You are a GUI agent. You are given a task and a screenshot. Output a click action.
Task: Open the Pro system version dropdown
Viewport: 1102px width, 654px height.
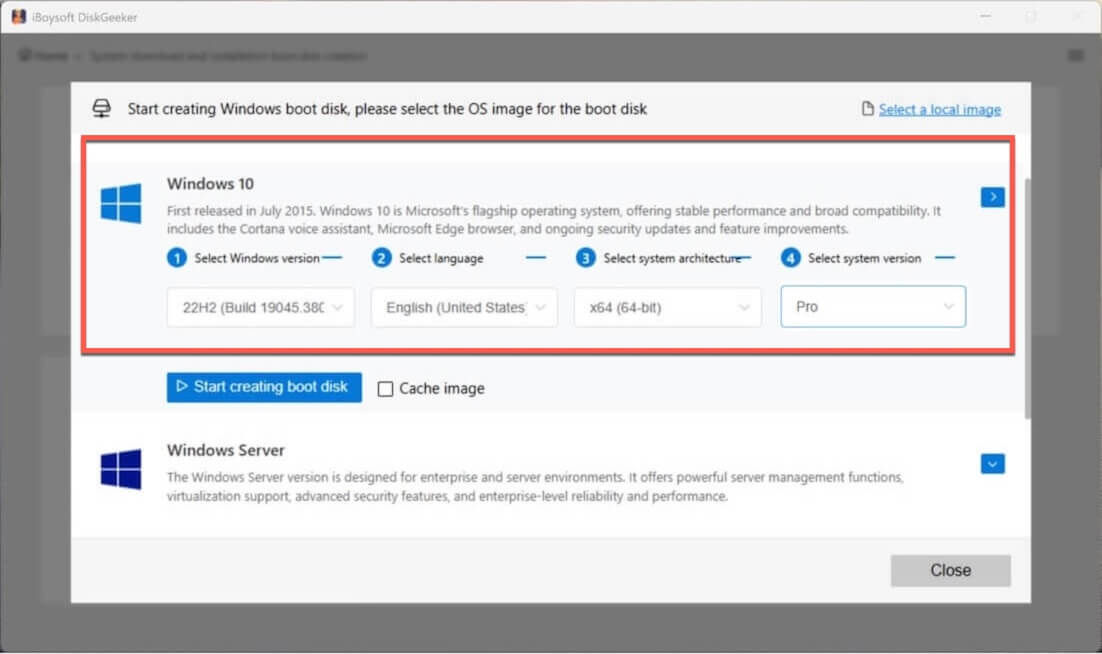873,306
